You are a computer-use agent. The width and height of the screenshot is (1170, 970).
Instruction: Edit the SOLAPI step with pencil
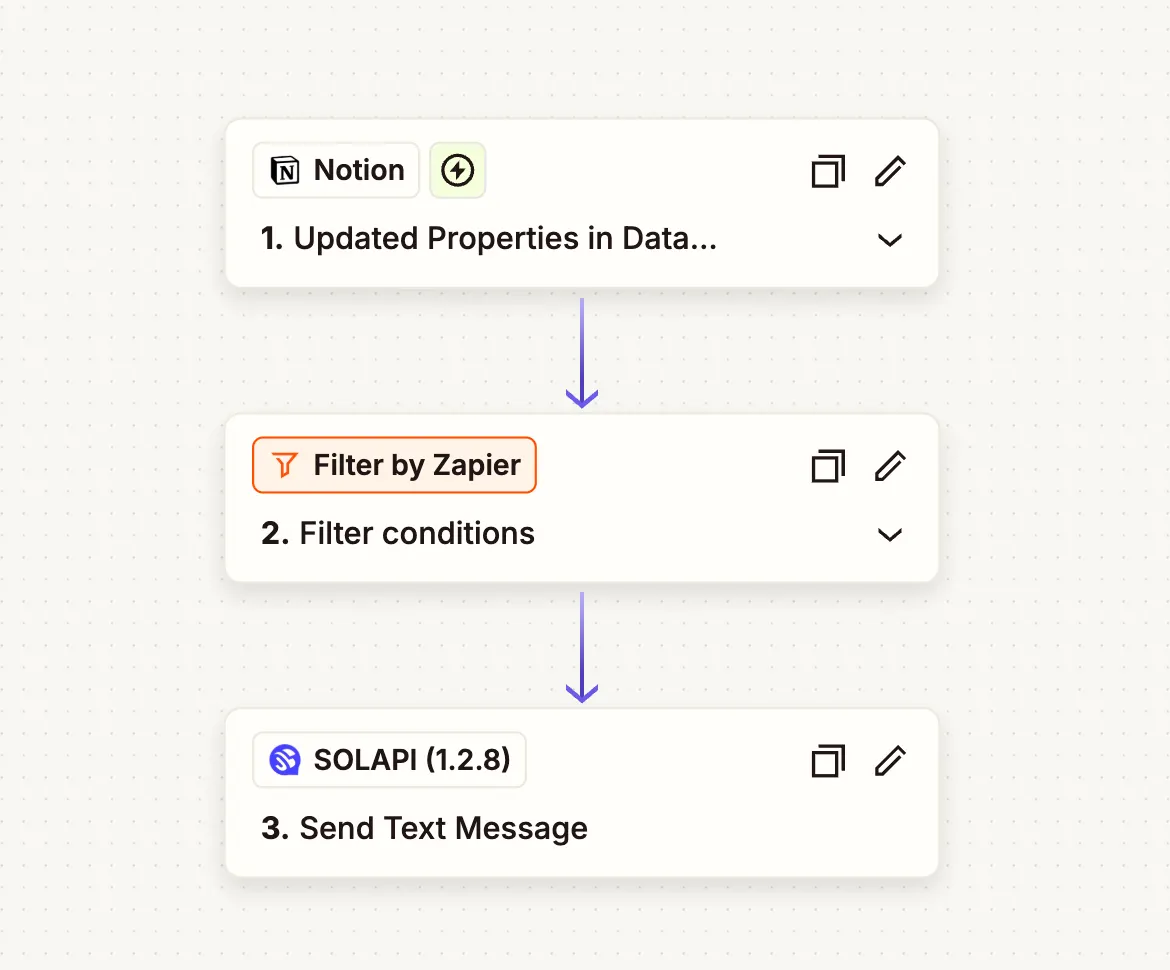pyautogui.click(x=889, y=761)
